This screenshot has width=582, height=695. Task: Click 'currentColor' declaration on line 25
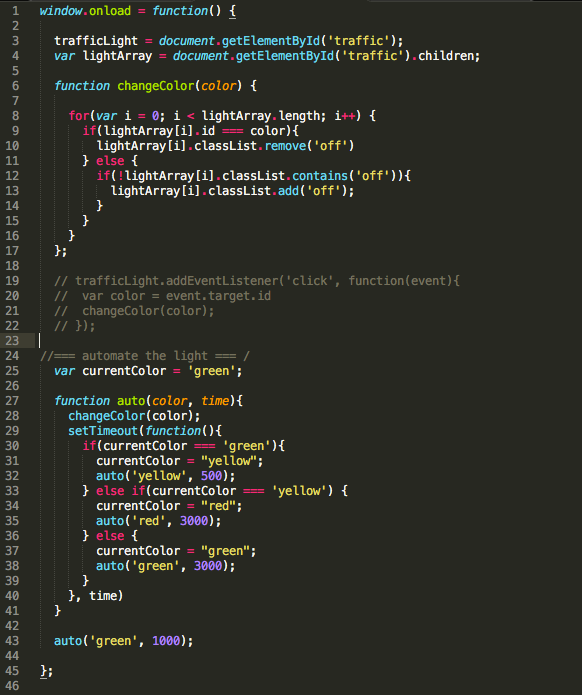click(124, 371)
